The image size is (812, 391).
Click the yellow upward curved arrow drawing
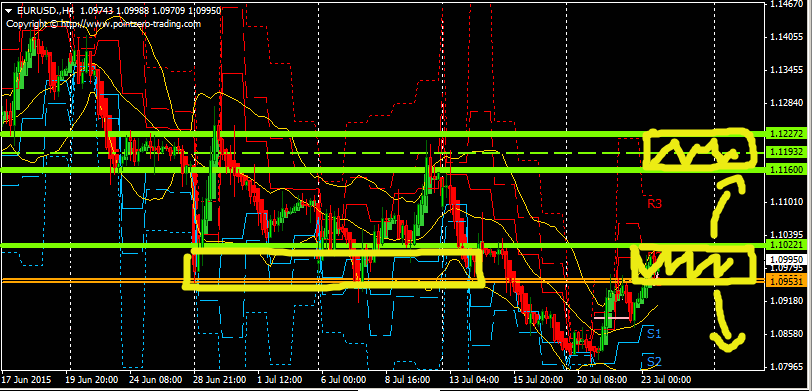727,208
